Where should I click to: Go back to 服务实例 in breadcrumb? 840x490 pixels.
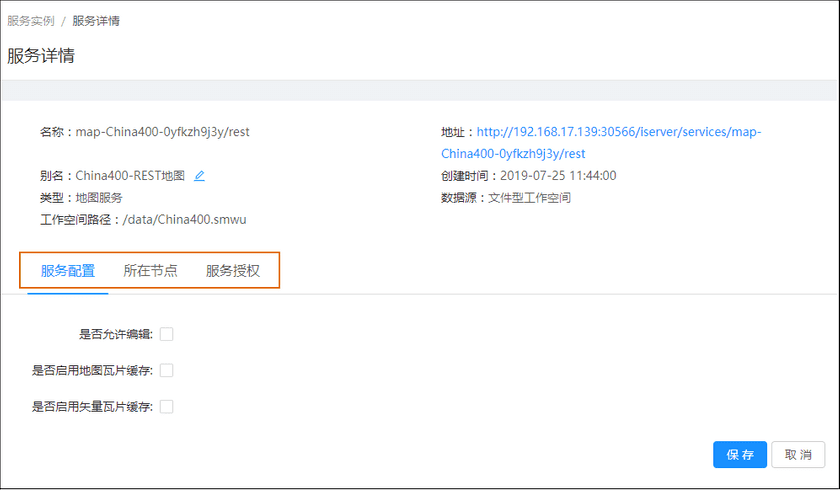coord(31,21)
